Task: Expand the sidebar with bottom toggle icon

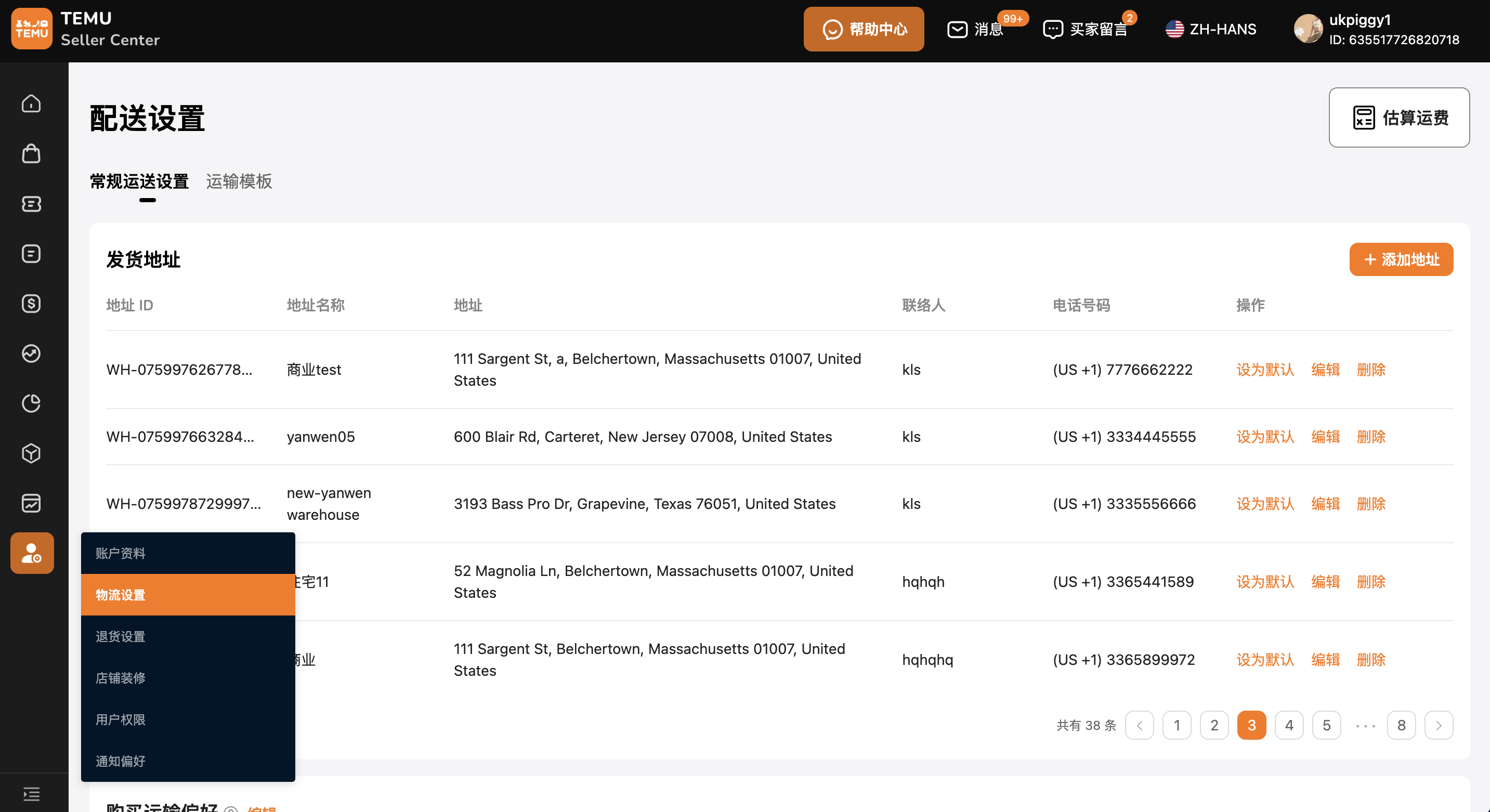Action: click(x=31, y=793)
